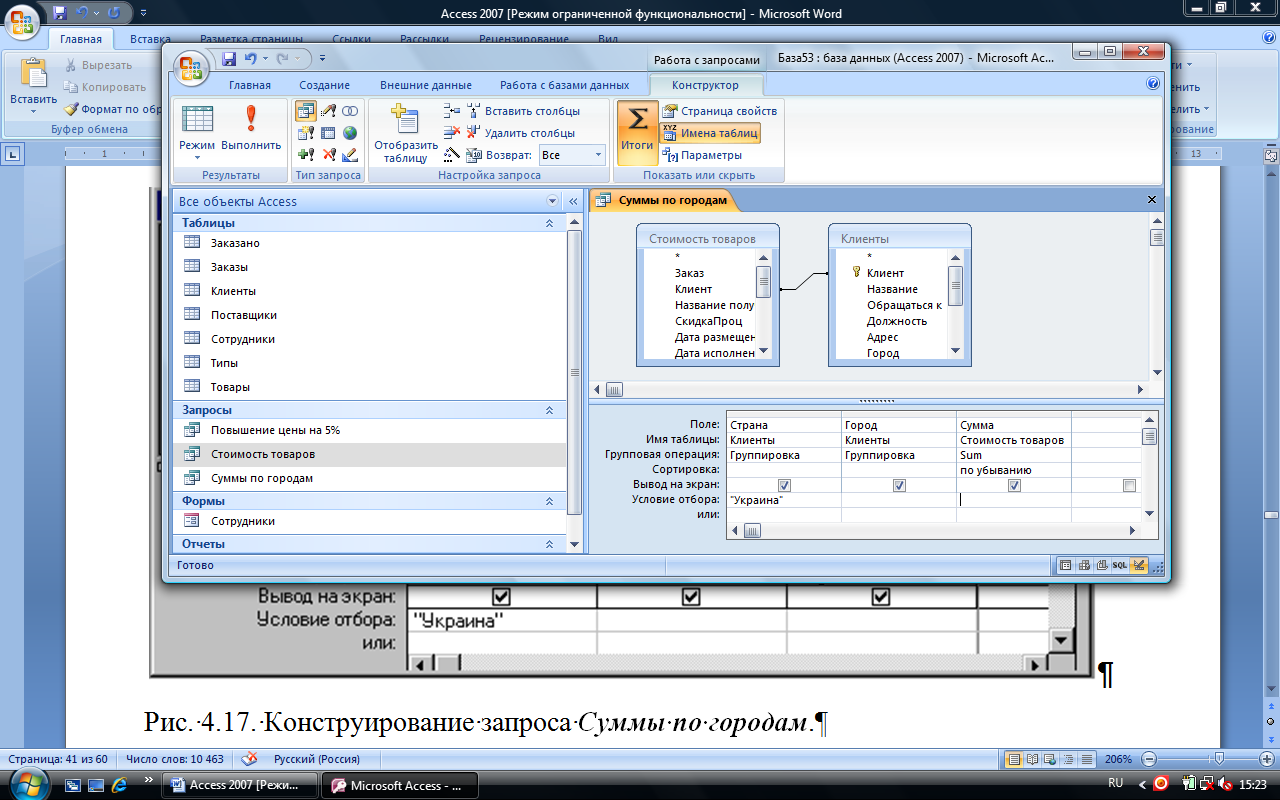
Task: Check Вывод на экран in empty fourth column
Action: 1129,485
